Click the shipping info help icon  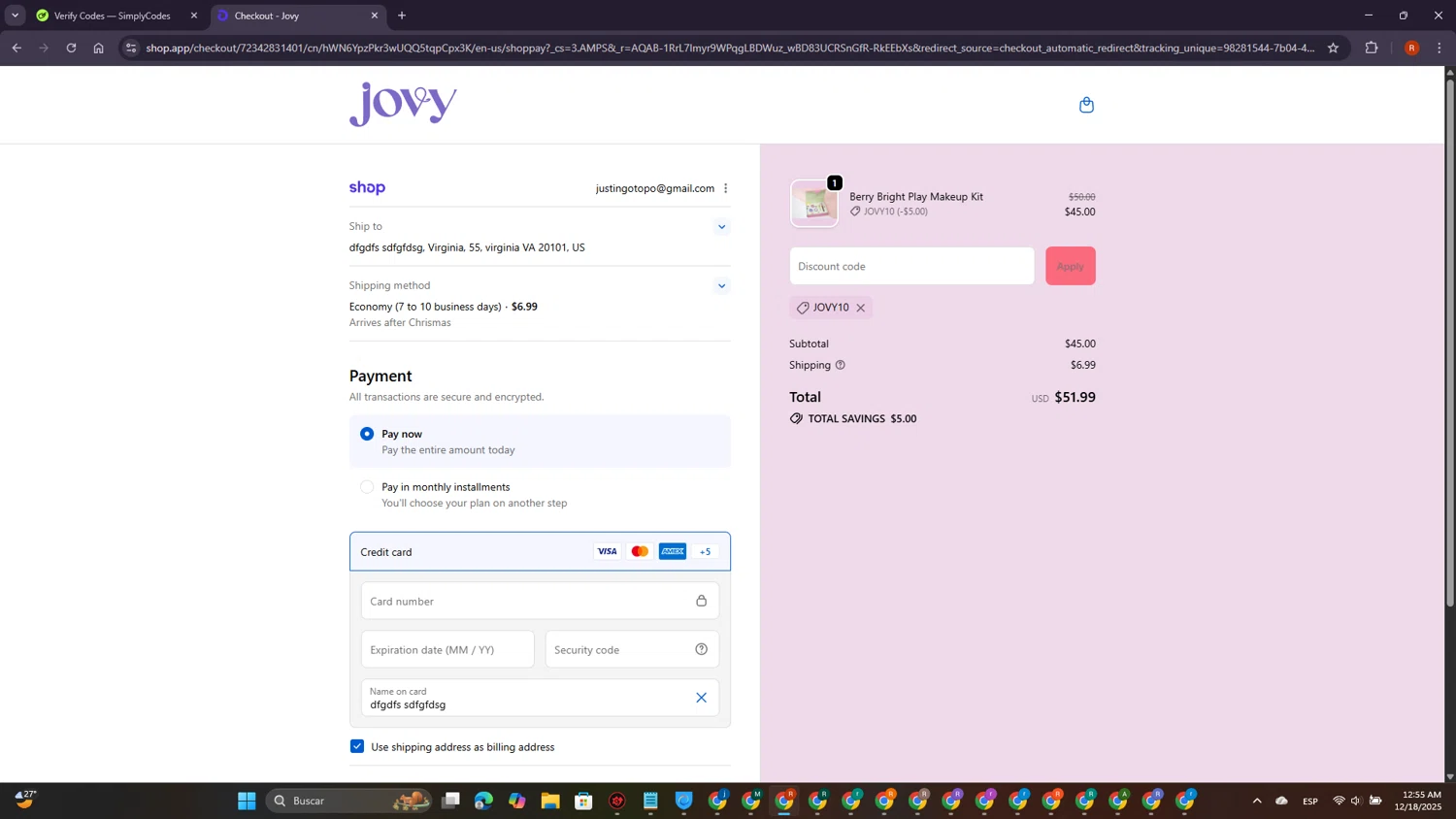pyautogui.click(x=841, y=365)
